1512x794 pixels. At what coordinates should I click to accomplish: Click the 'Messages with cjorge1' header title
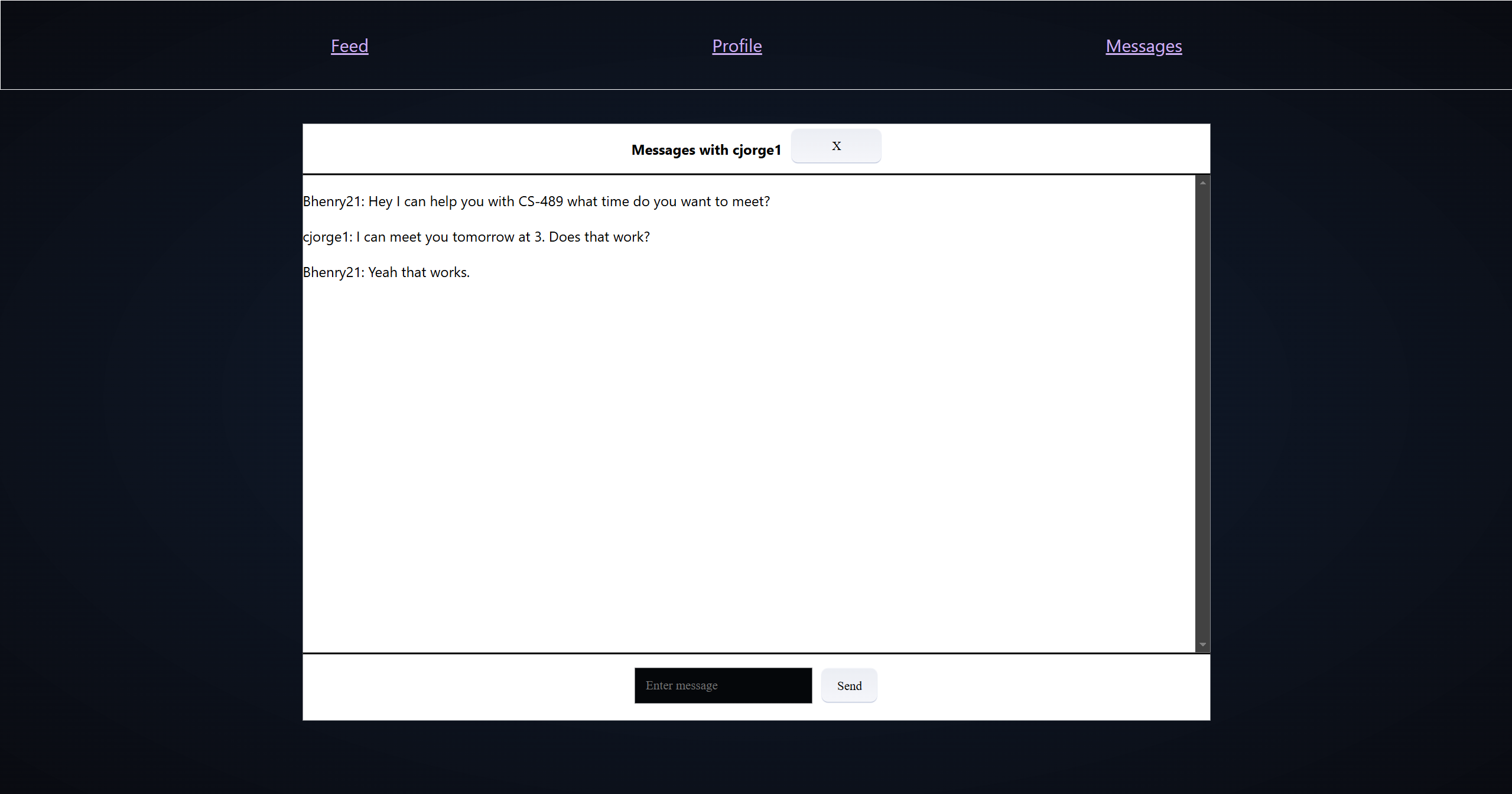pyautogui.click(x=705, y=150)
